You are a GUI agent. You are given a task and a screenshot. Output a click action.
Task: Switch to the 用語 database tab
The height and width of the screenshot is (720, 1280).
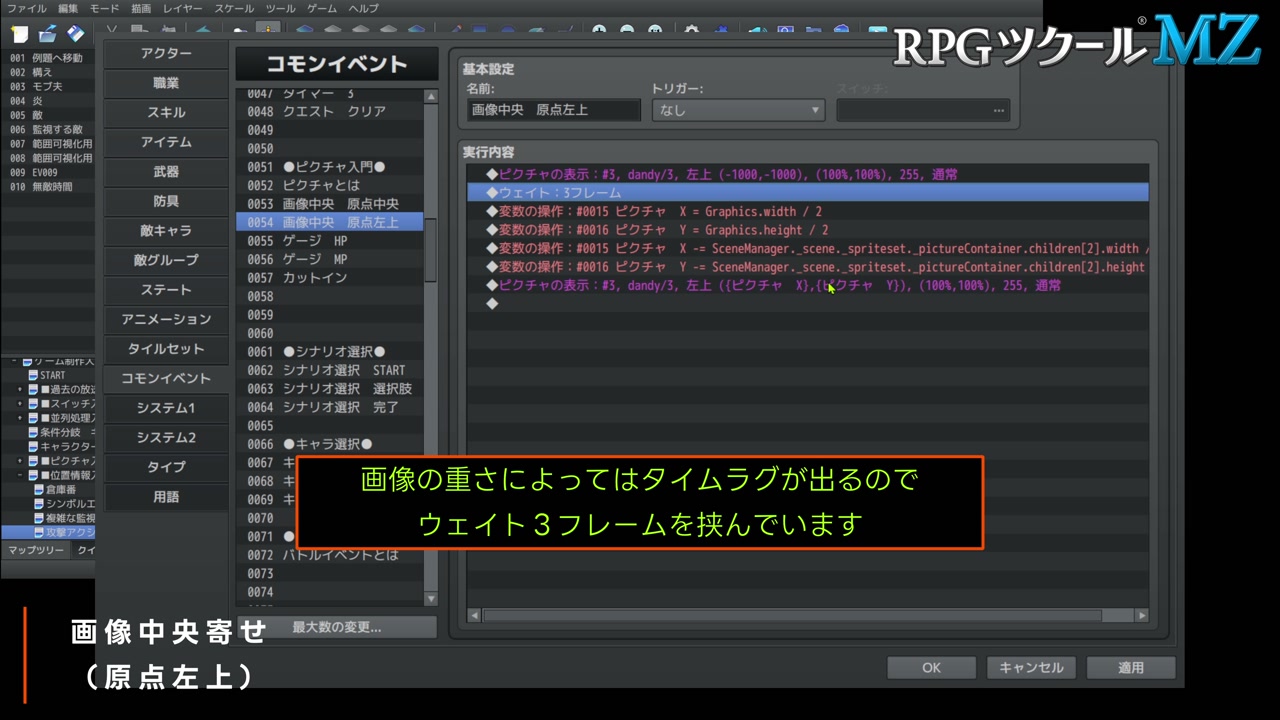[166, 496]
